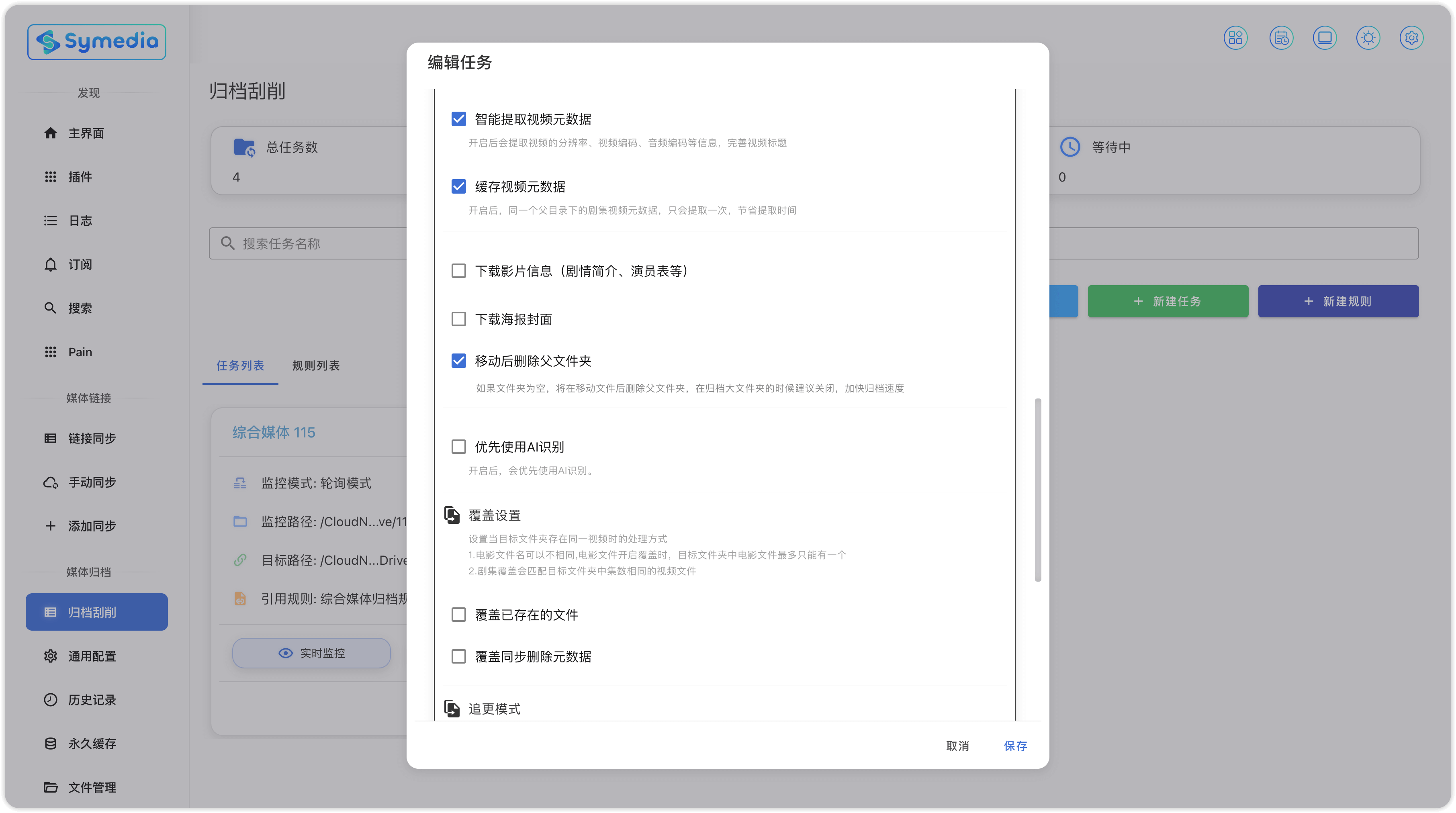This screenshot has width=1456, height=813.
Task: Click the 保存 button in dialog
Action: (1015, 746)
